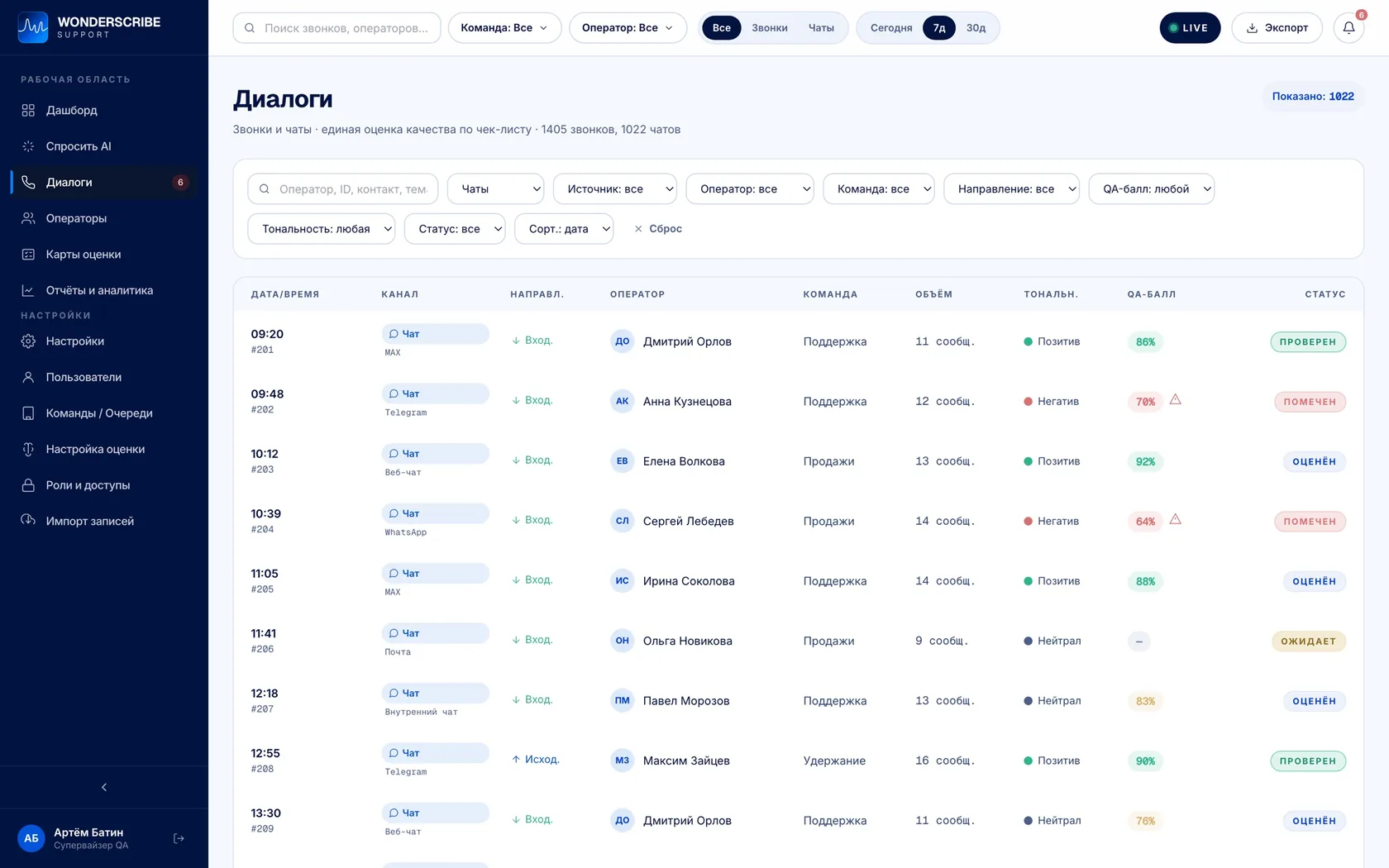
Task: Expand the Направление: все dropdown
Action: click(1011, 189)
